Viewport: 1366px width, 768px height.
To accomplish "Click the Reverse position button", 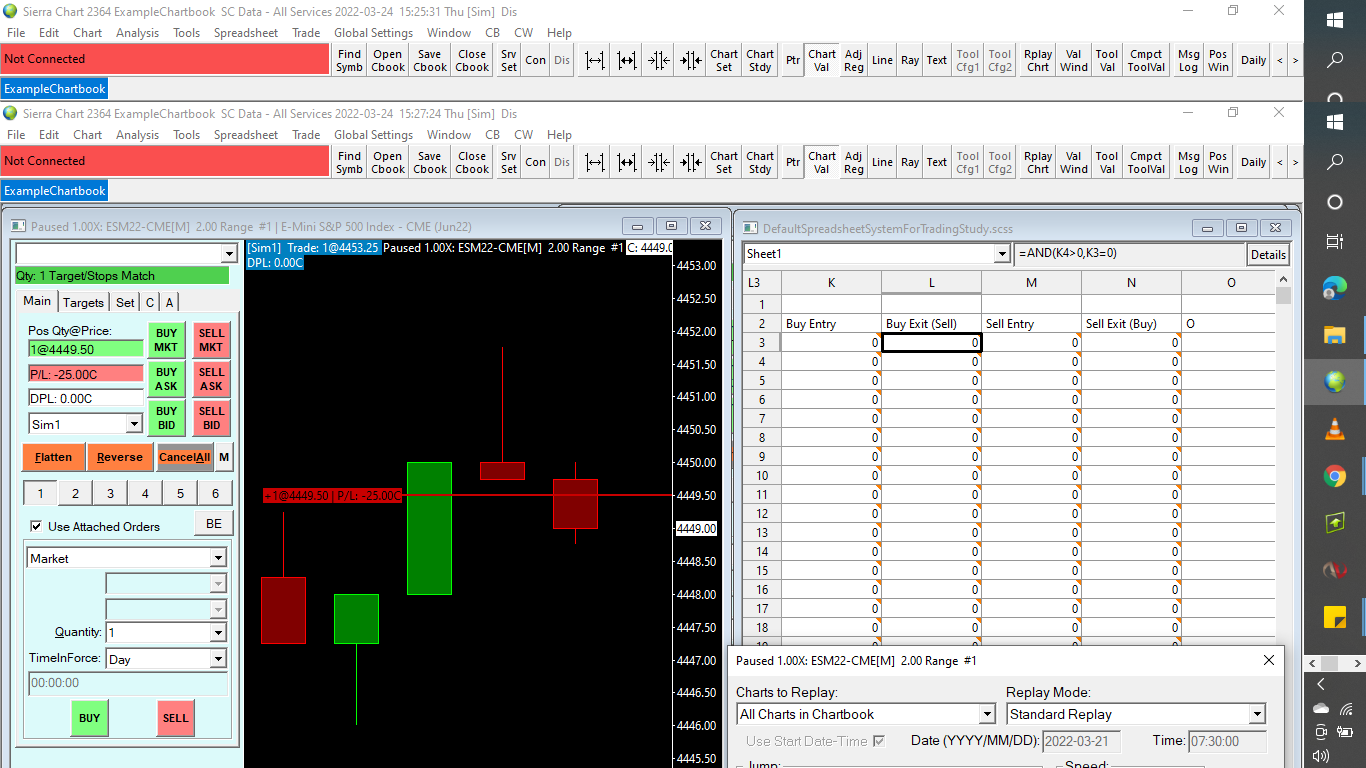I will (x=120, y=457).
